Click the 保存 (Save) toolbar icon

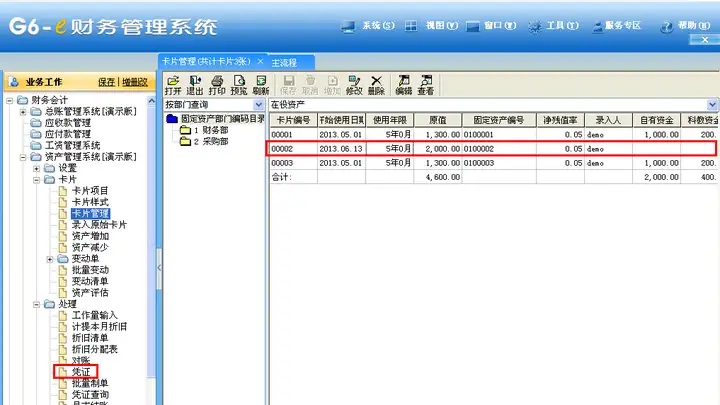[x=288, y=85]
